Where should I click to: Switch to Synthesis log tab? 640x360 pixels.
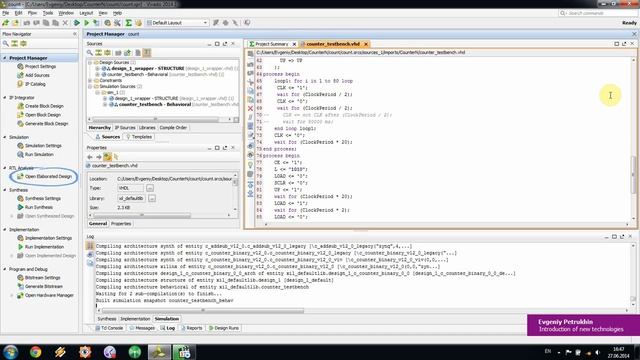click(107, 319)
